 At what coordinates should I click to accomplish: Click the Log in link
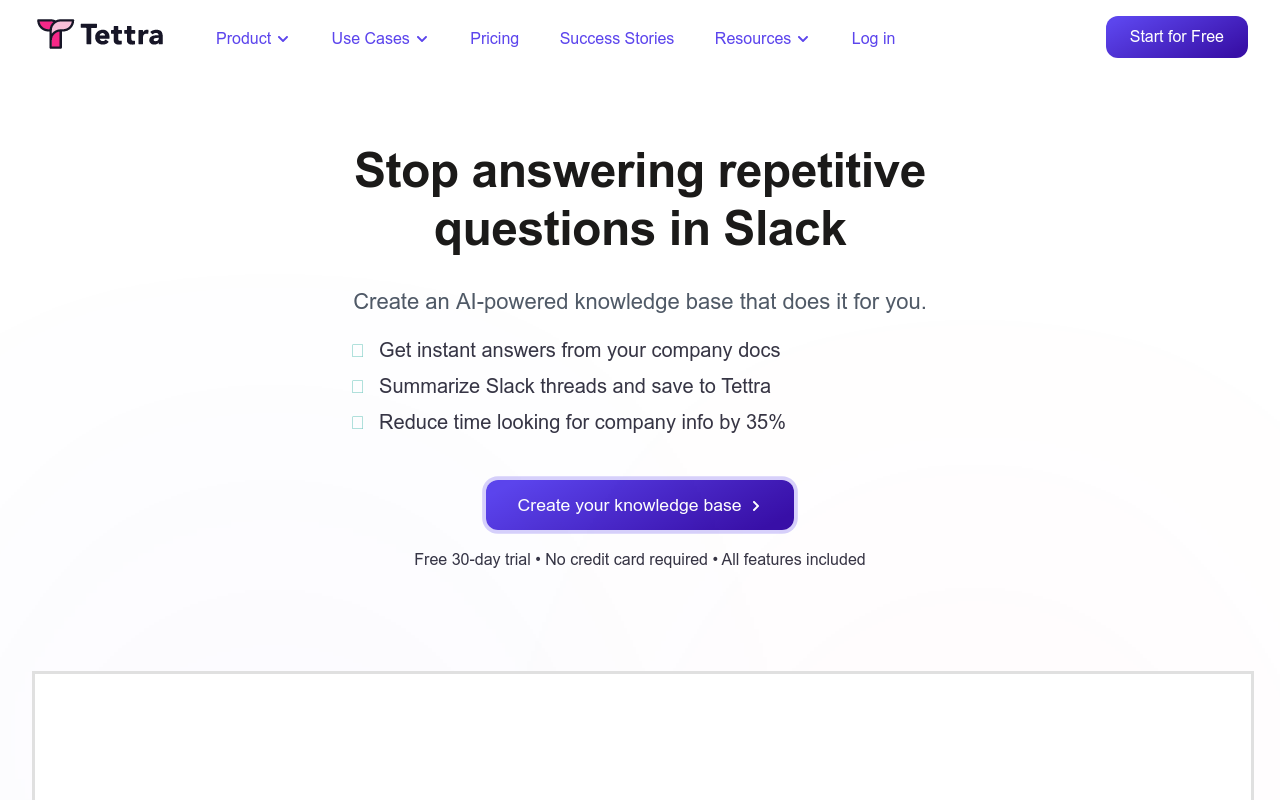[873, 38]
